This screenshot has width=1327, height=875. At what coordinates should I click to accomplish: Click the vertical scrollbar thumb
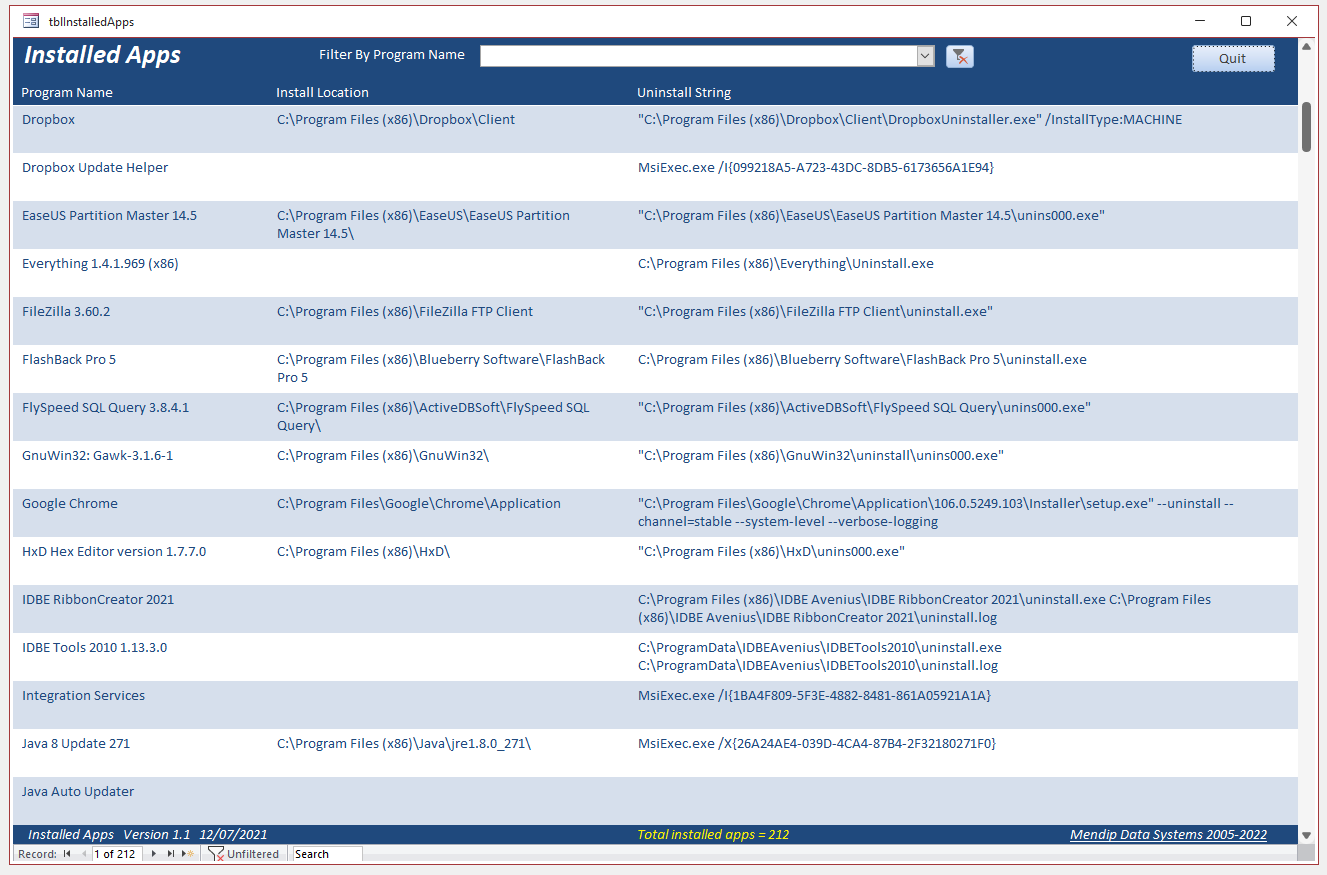pyautogui.click(x=1306, y=126)
